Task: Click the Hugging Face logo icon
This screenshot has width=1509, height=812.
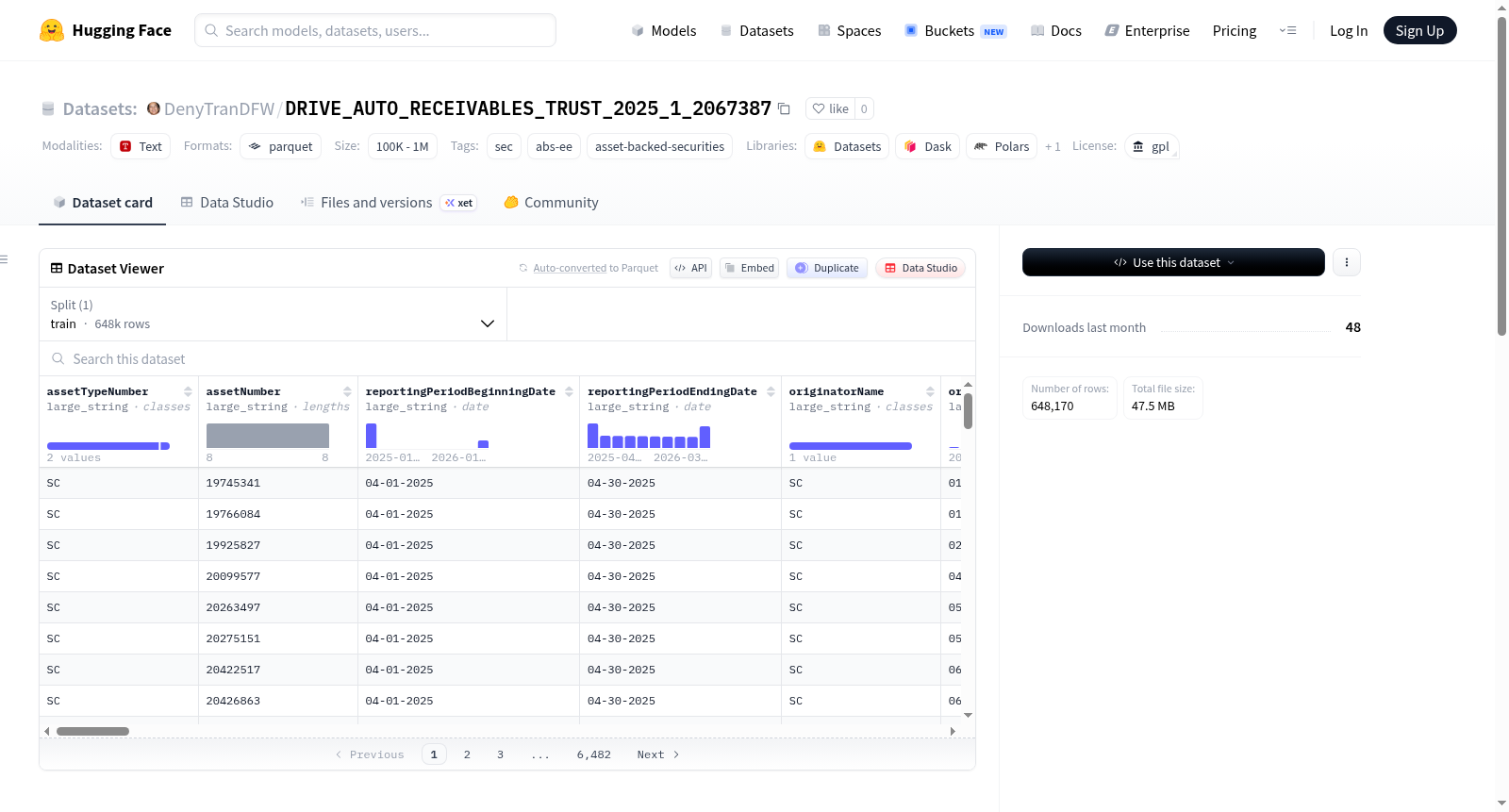Action: (x=52, y=30)
